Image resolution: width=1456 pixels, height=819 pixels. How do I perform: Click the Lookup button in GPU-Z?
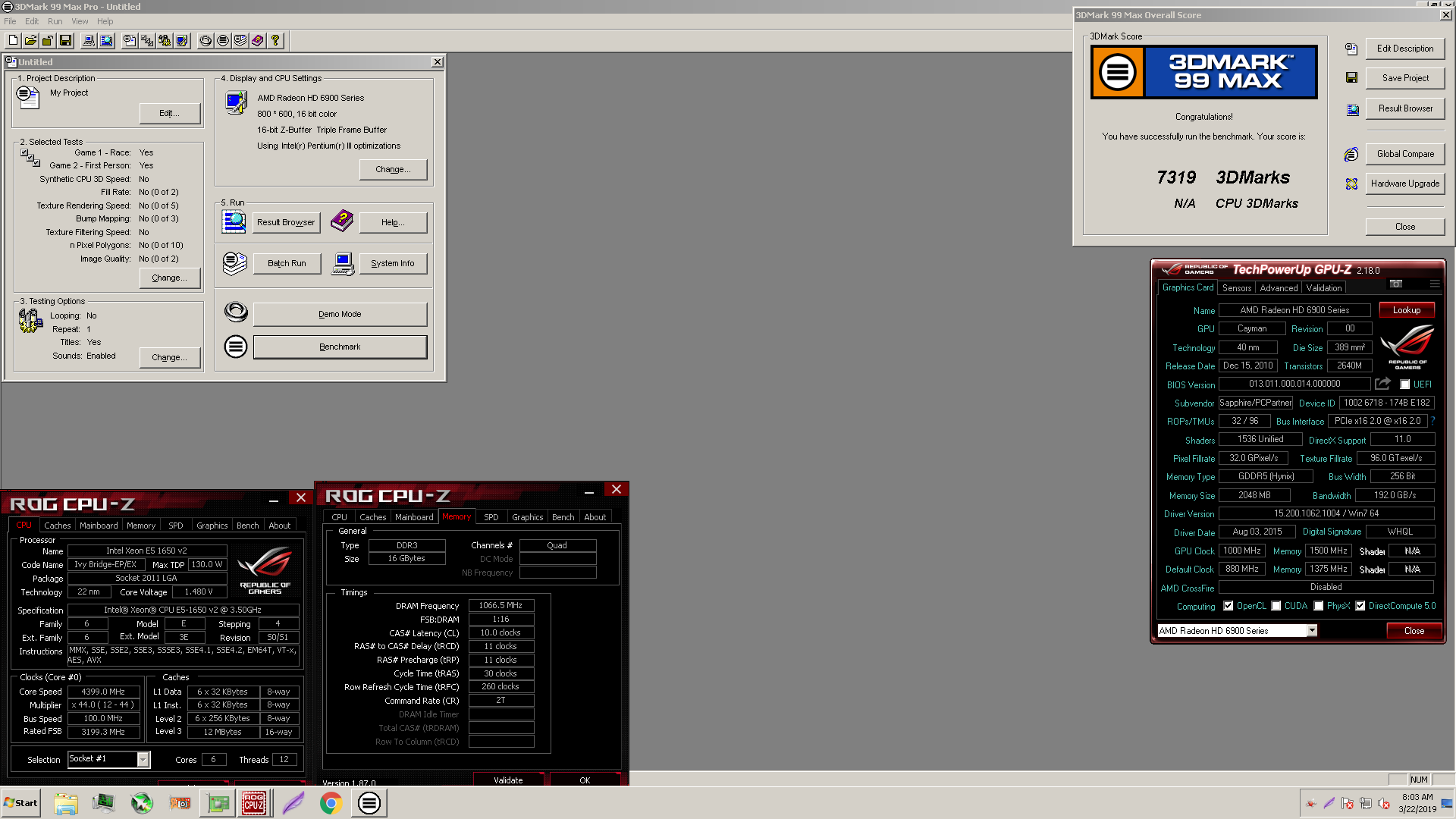pos(1407,310)
